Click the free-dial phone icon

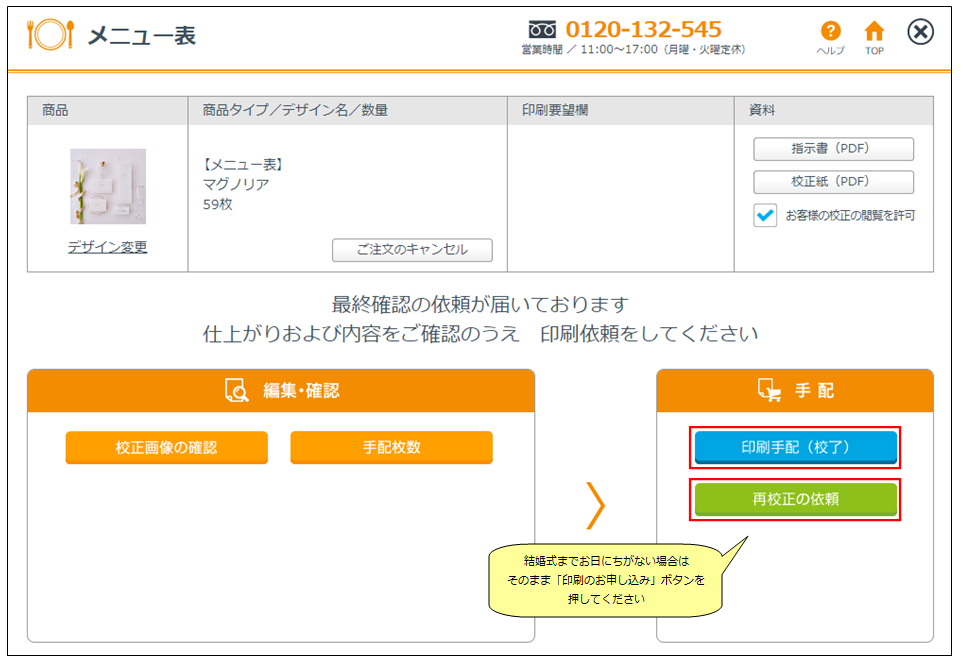point(541,29)
